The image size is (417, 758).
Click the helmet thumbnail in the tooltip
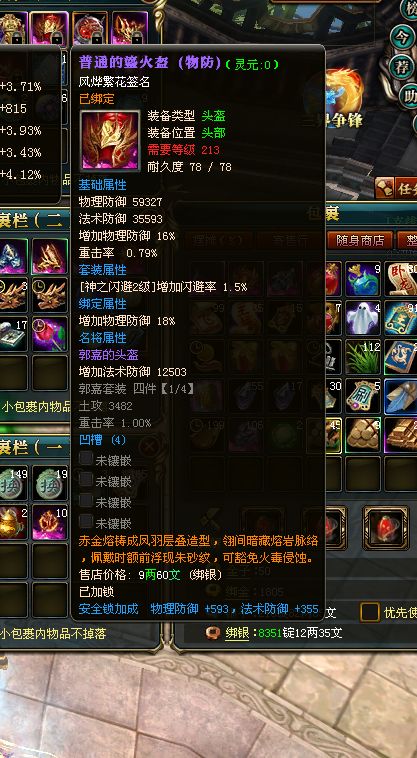pos(110,140)
